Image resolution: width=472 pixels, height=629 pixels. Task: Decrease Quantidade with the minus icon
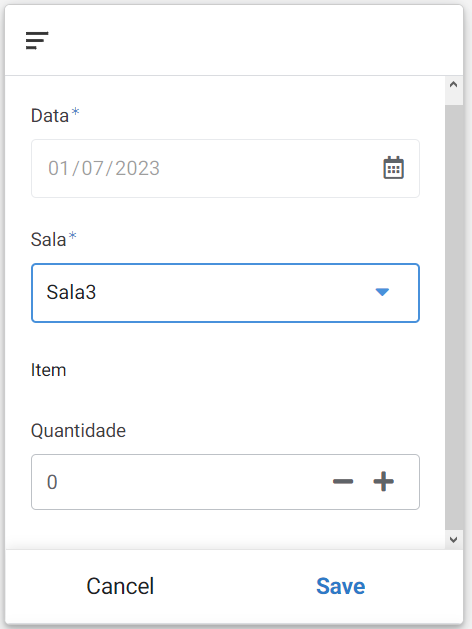[343, 481]
